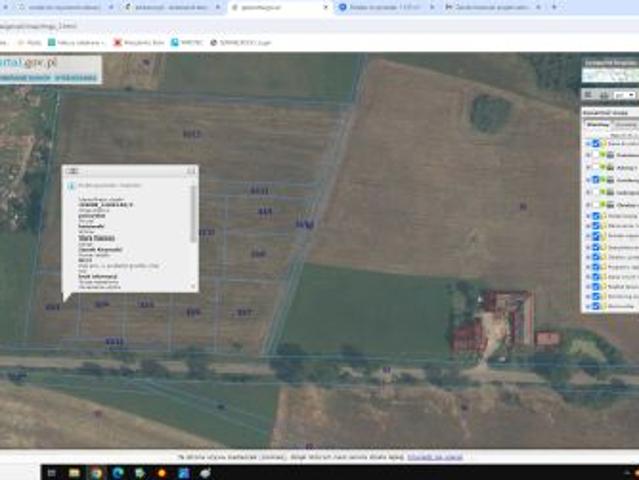Click the popup's vertical scrollbar
Image resolution: width=639 pixels, height=480 pixels.
point(194,215)
